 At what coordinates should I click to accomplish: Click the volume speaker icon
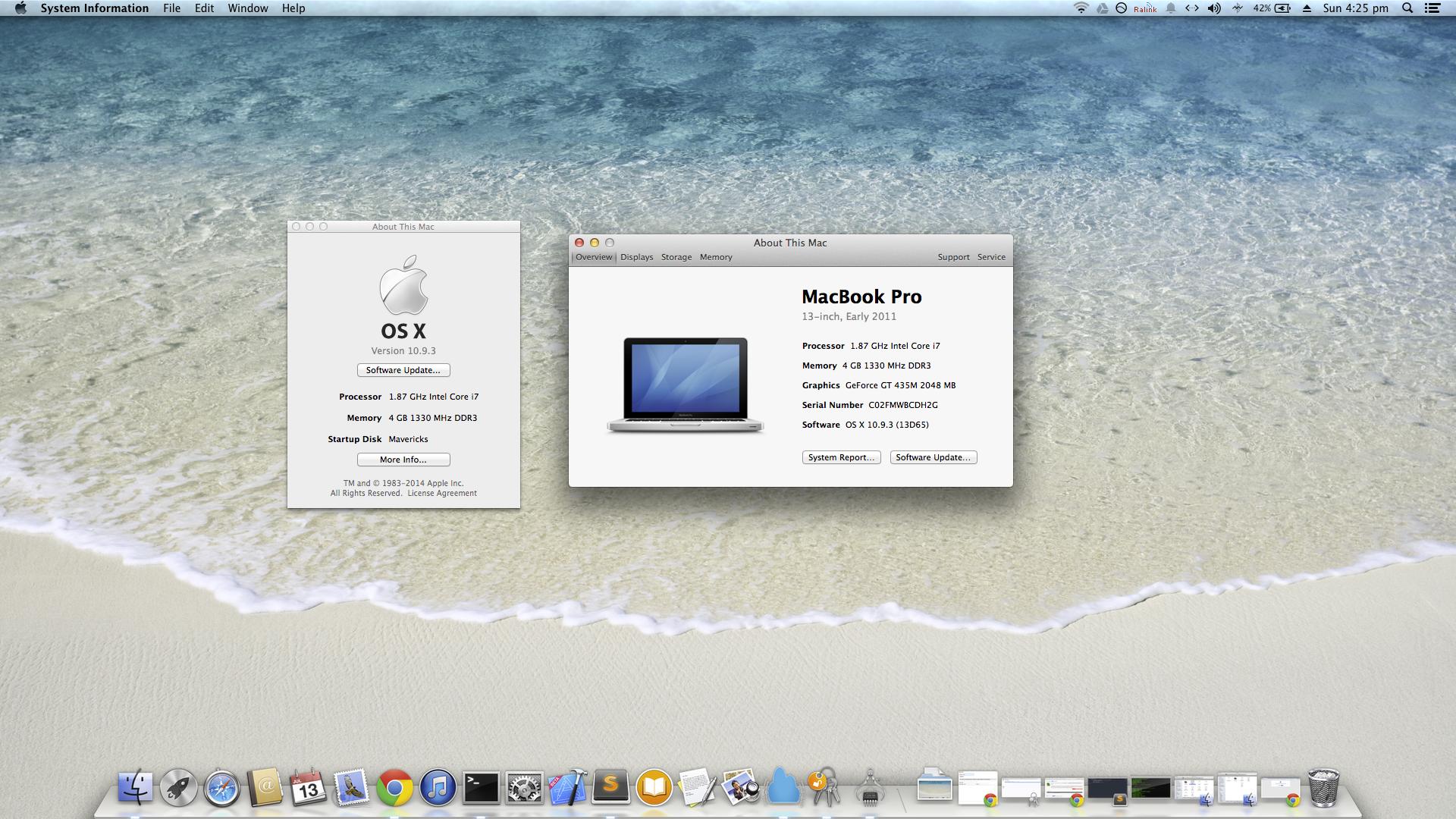(1214, 8)
